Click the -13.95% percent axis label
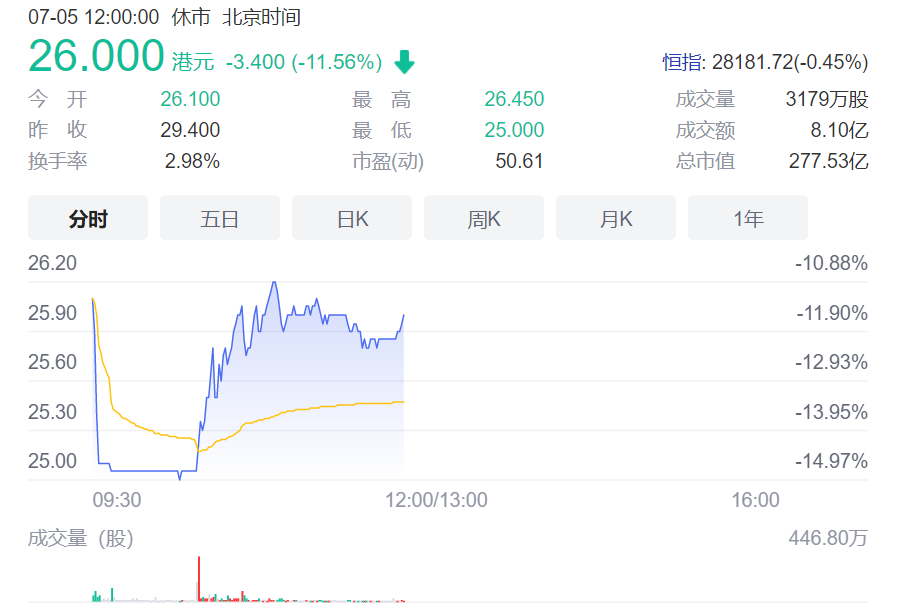915x614 pixels. [x=832, y=412]
